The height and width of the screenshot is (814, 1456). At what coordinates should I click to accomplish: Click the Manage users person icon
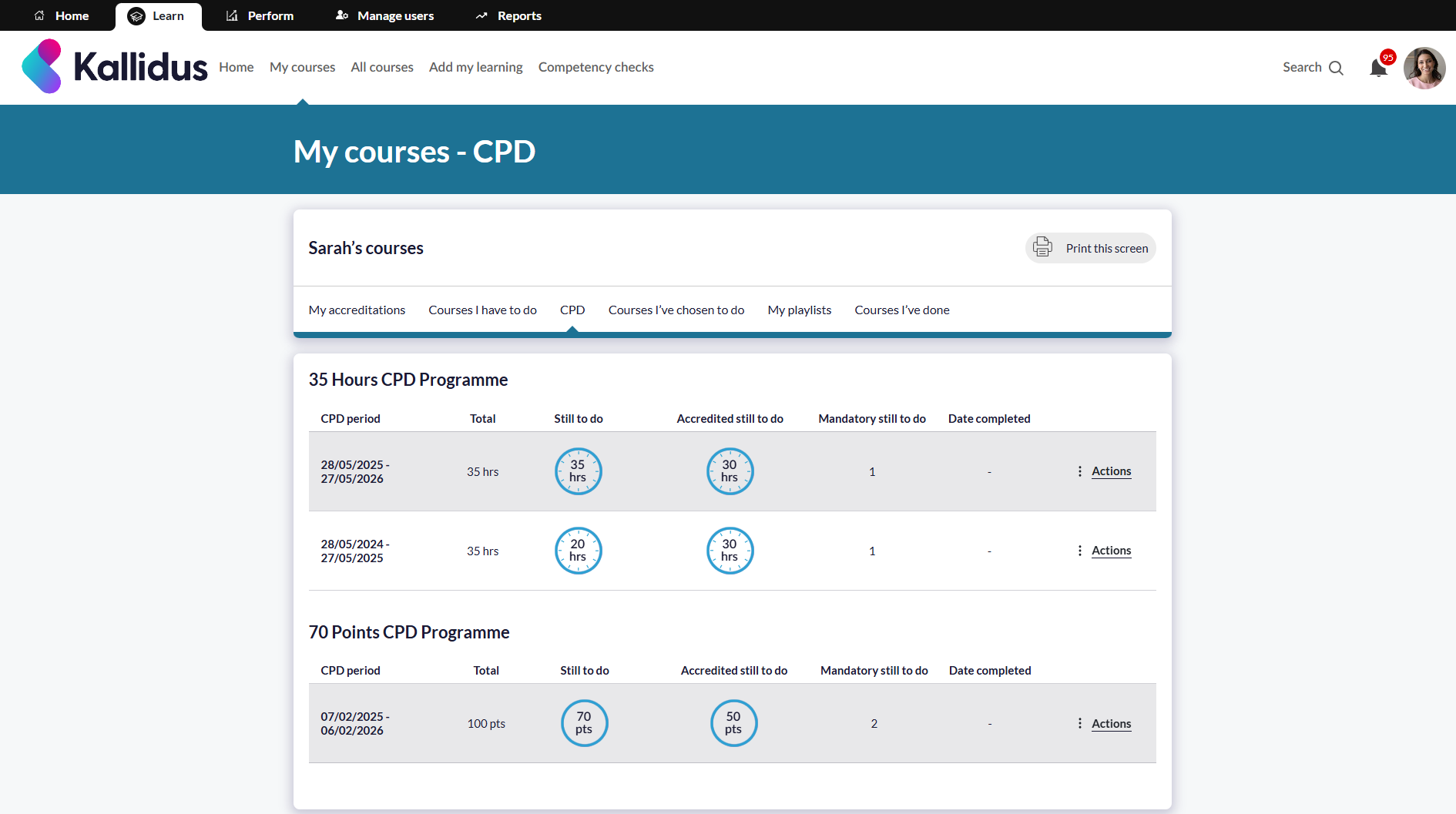(x=339, y=15)
